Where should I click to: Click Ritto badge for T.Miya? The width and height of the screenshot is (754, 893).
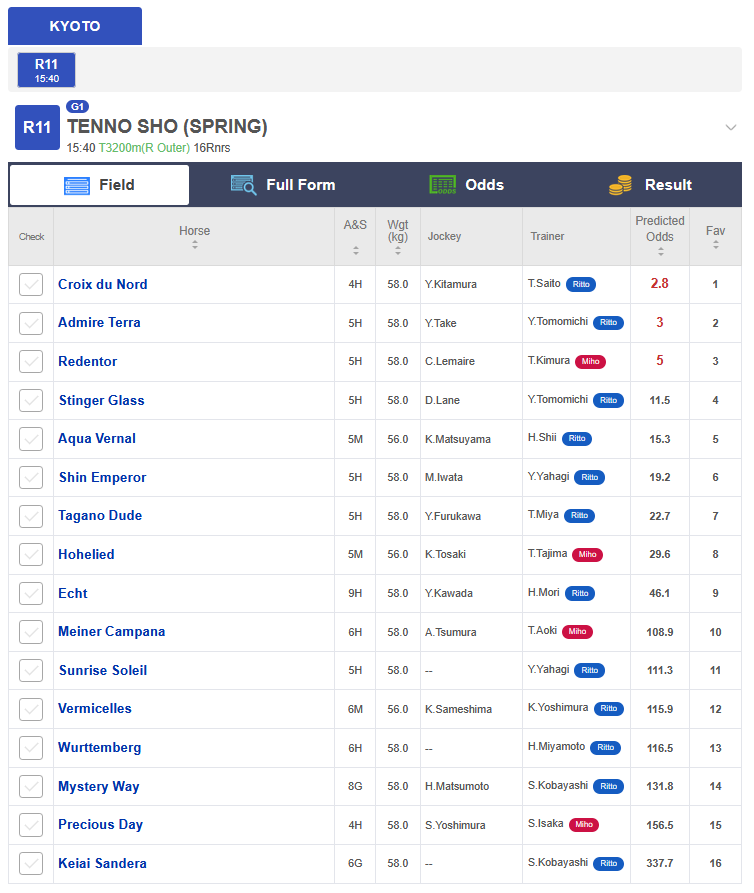[x=579, y=515]
